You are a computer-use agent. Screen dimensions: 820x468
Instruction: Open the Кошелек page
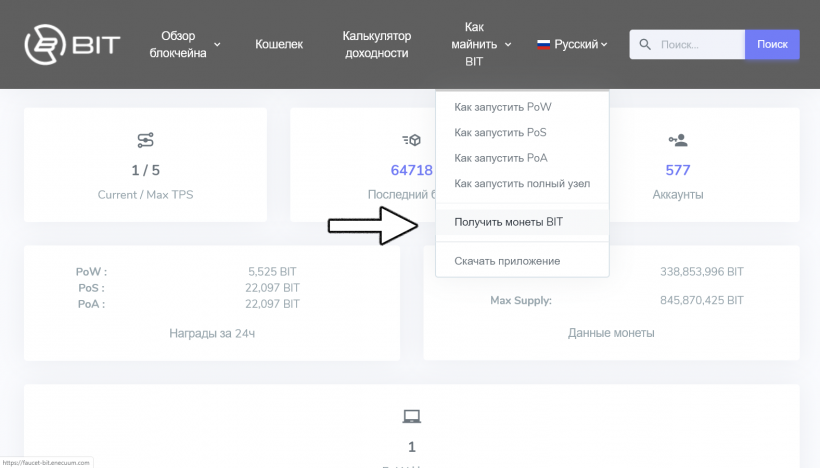(279, 44)
